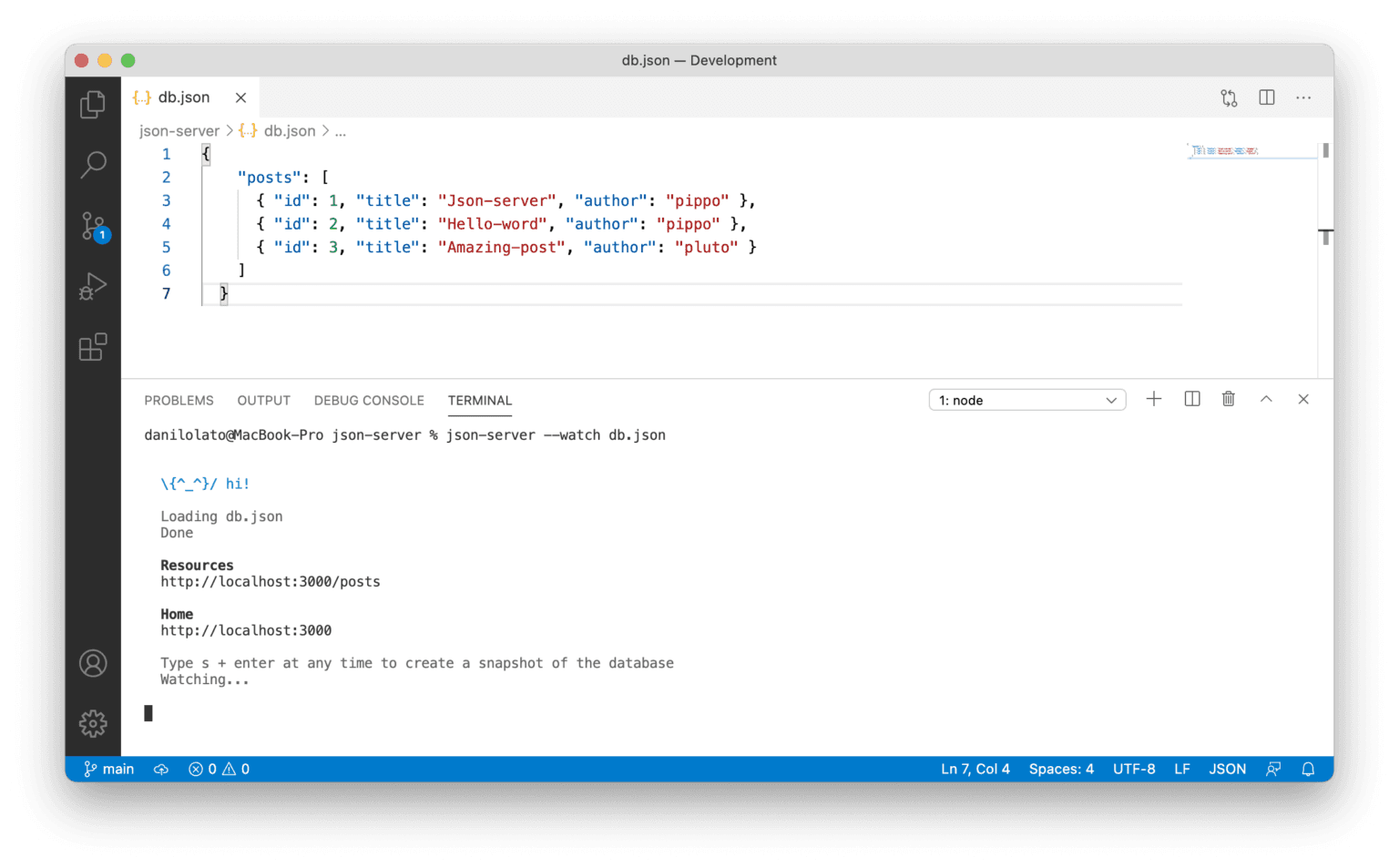
Task: Click "Amazing-post" title string
Action: point(501,247)
